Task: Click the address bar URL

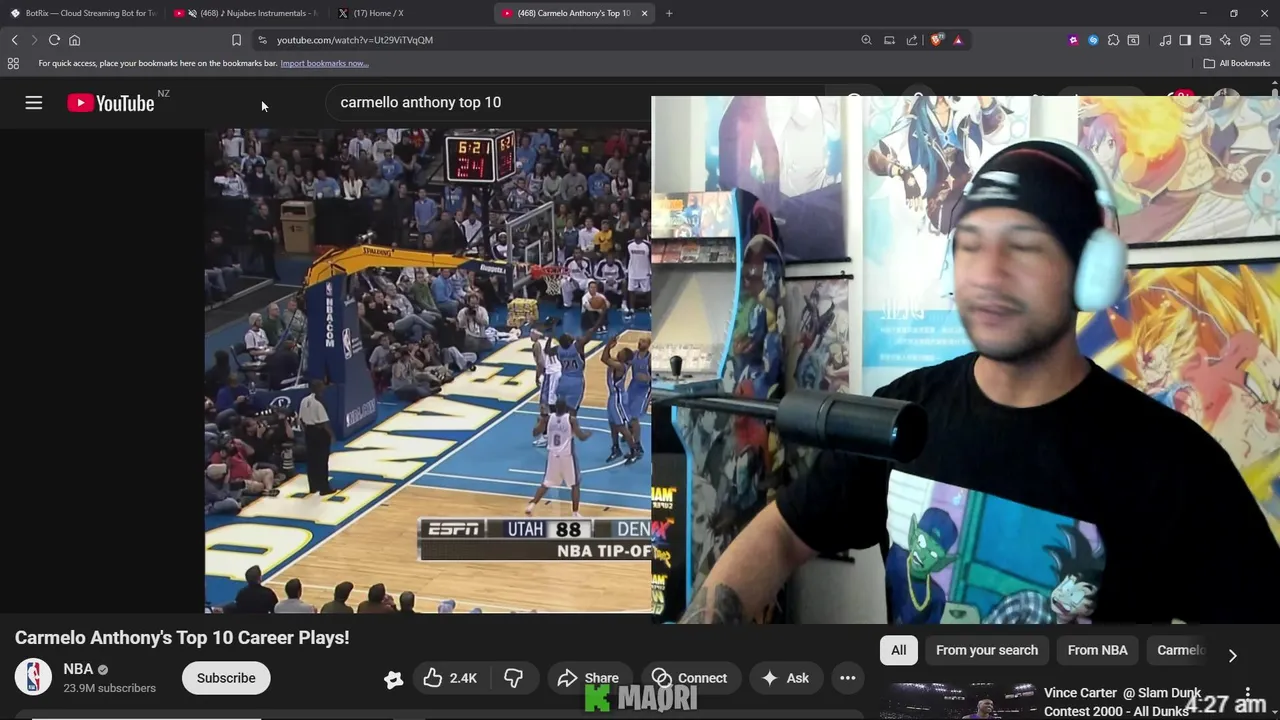Action: 355,40
